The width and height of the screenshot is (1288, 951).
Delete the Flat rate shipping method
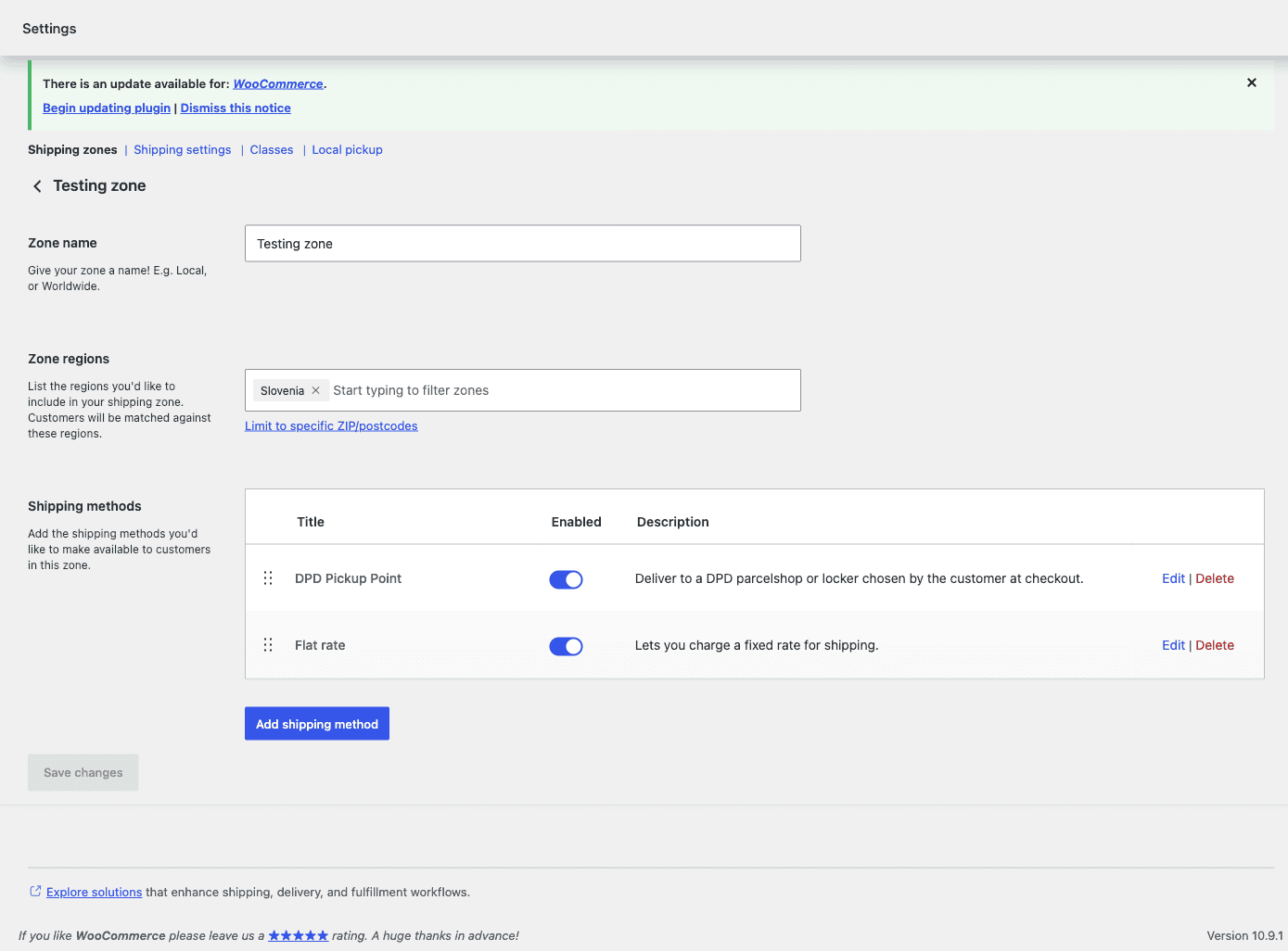click(1215, 645)
